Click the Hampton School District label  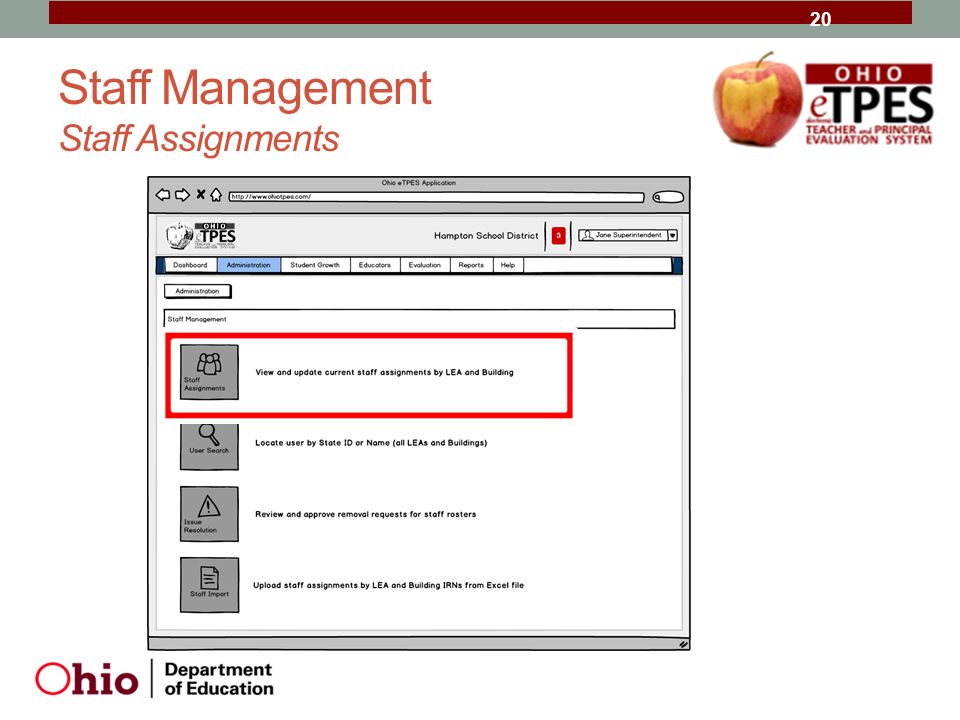point(486,236)
